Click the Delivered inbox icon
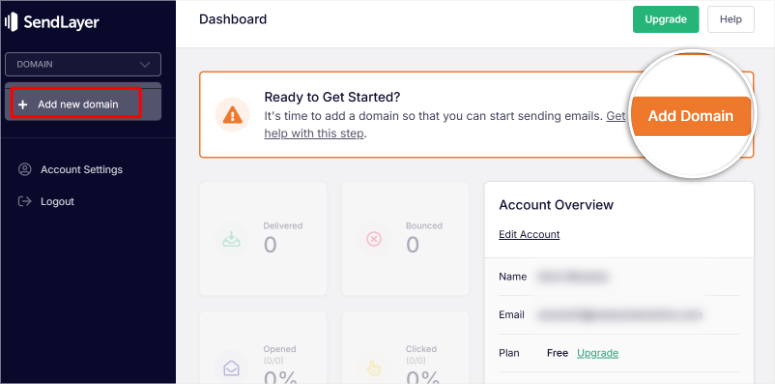 (x=231, y=239)
